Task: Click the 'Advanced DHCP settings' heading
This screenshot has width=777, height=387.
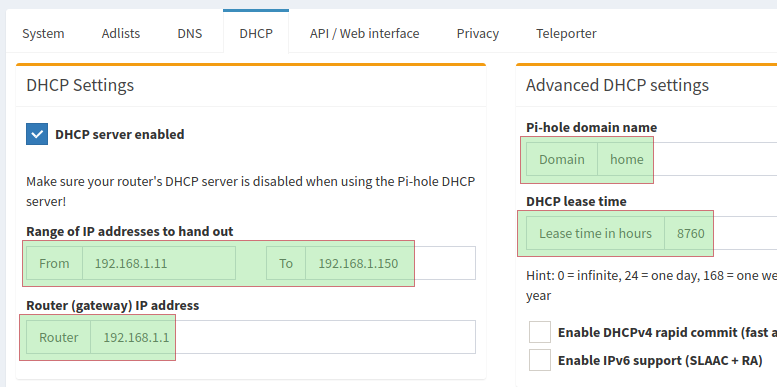Action: coord(617,85)
